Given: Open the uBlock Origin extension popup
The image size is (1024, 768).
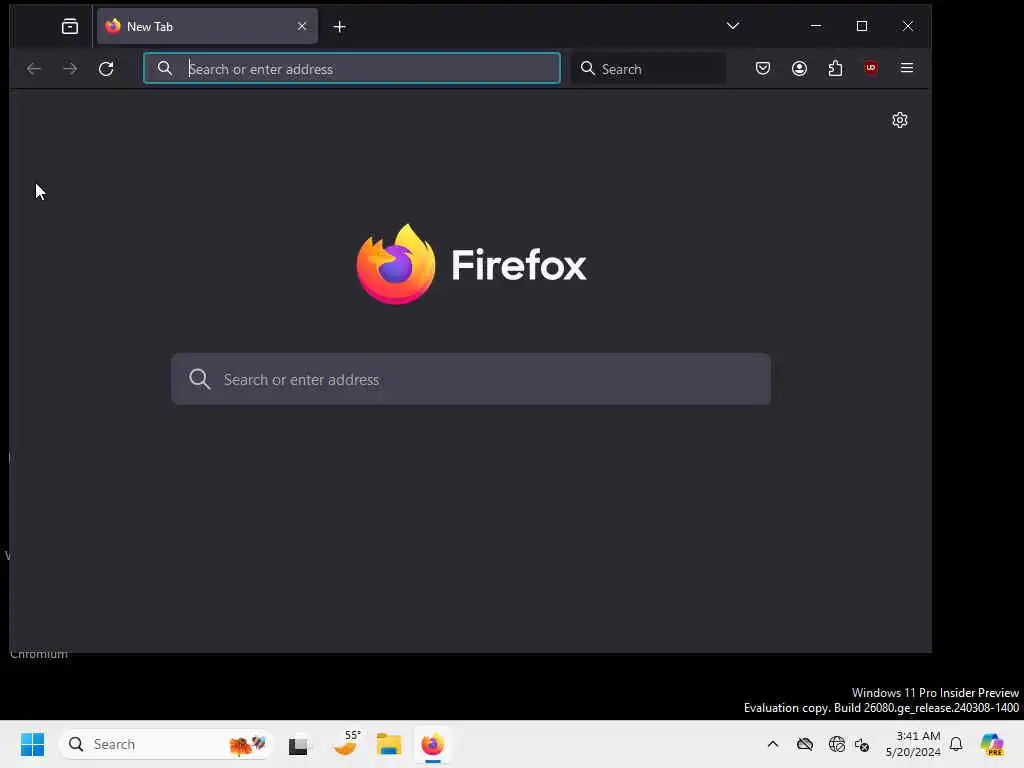Looking at the screenshot, I should [871, 68].
